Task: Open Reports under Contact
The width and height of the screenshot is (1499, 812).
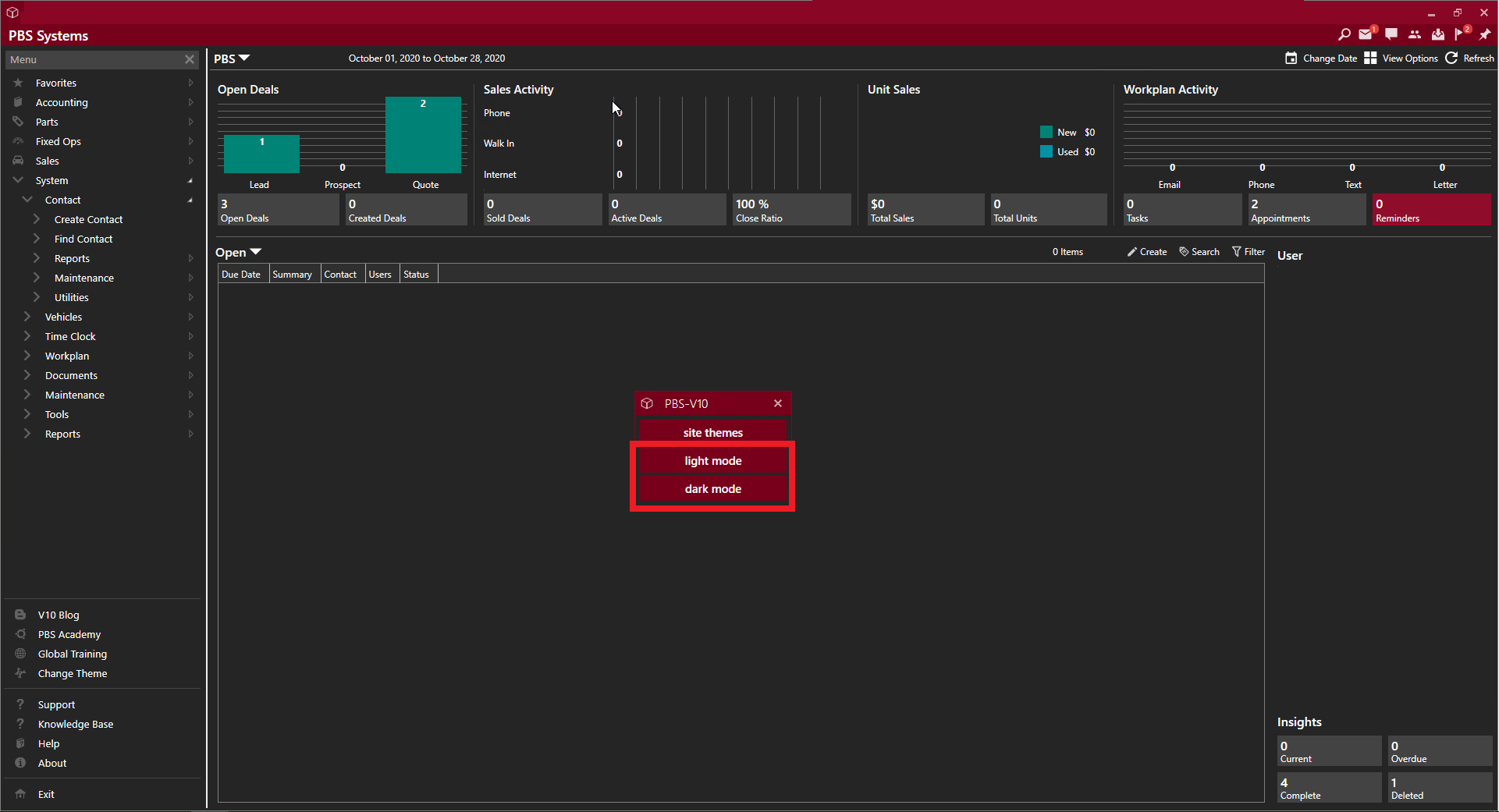Action: coord(72,258)
